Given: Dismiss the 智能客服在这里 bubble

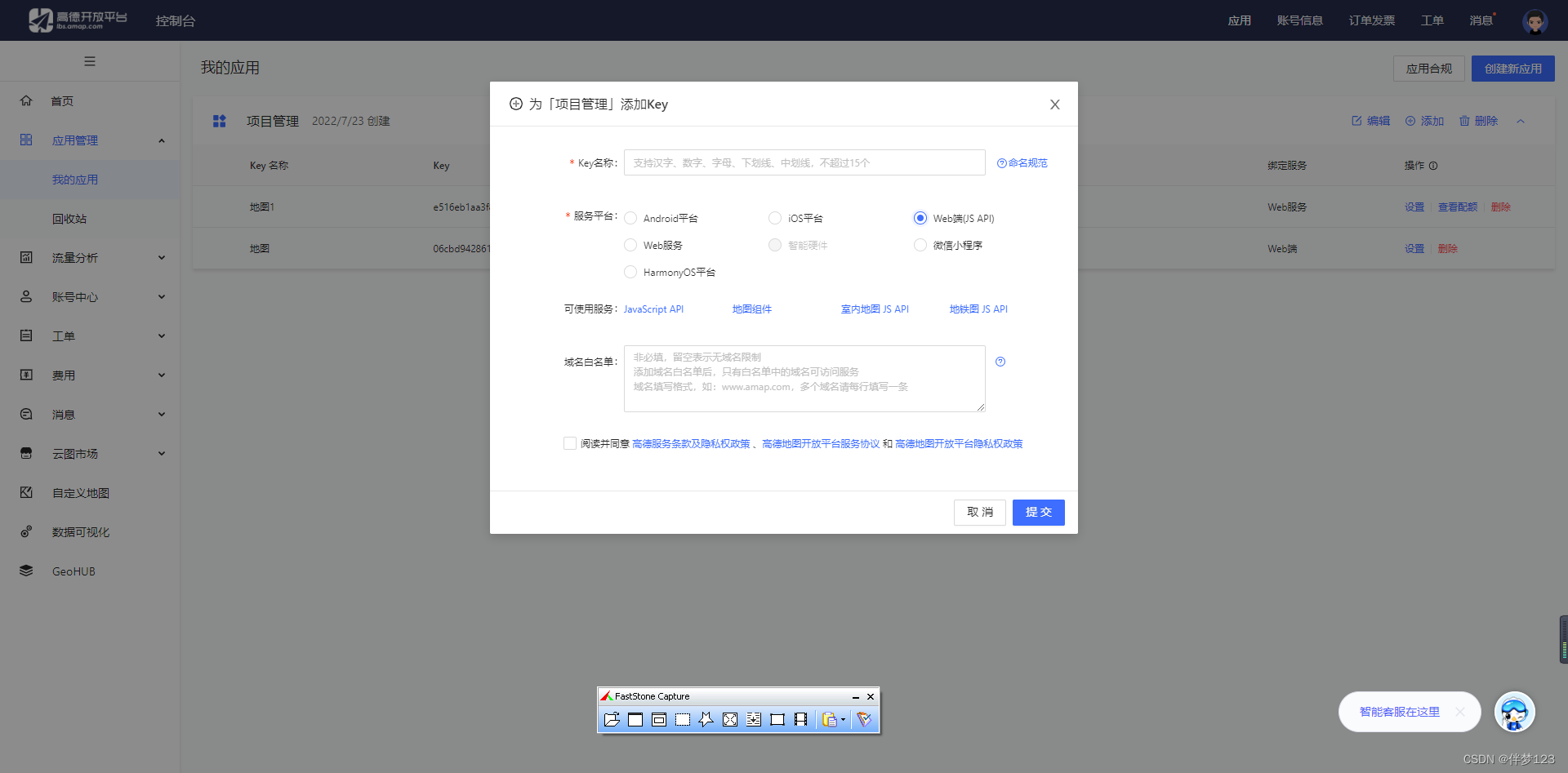Looking at the screenshot, I should click(x=1460, y=712).
